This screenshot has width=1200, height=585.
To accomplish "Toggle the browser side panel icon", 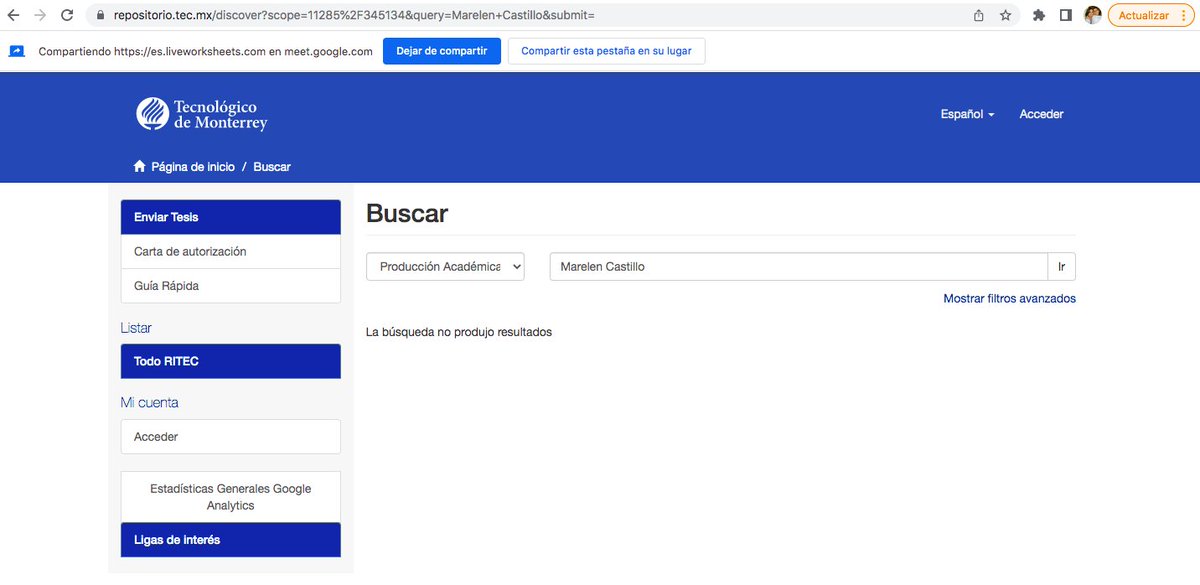I will [1066, 16].
